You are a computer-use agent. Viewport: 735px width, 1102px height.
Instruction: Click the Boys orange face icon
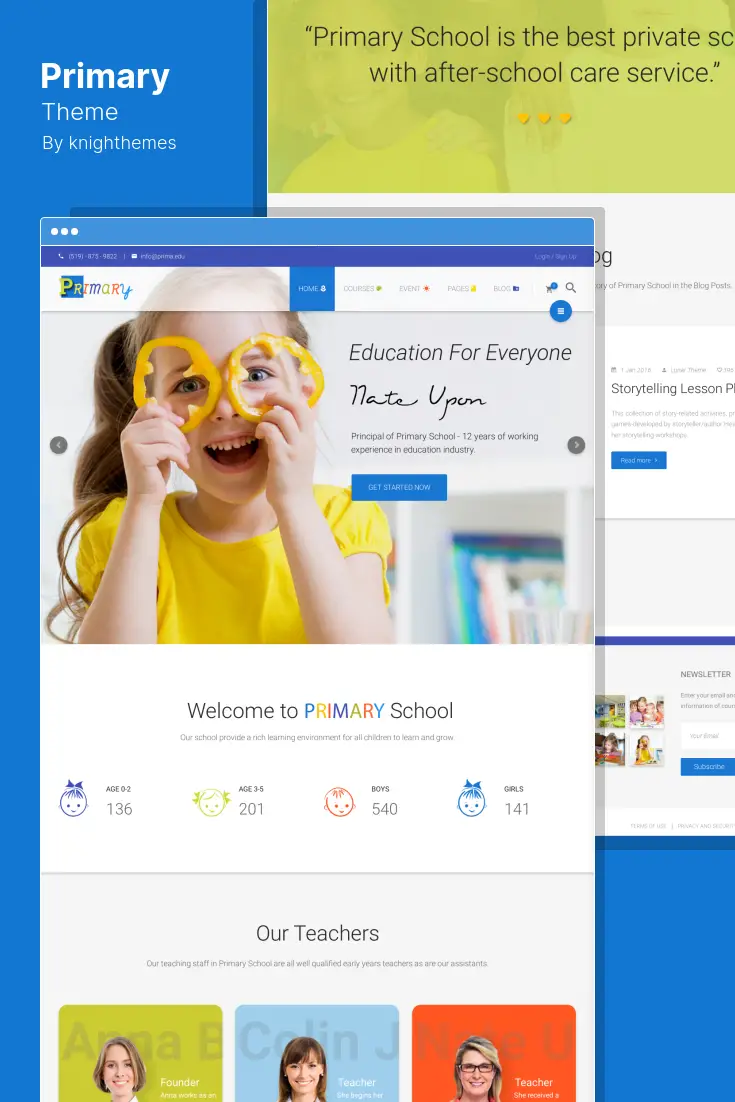(339, 801)
